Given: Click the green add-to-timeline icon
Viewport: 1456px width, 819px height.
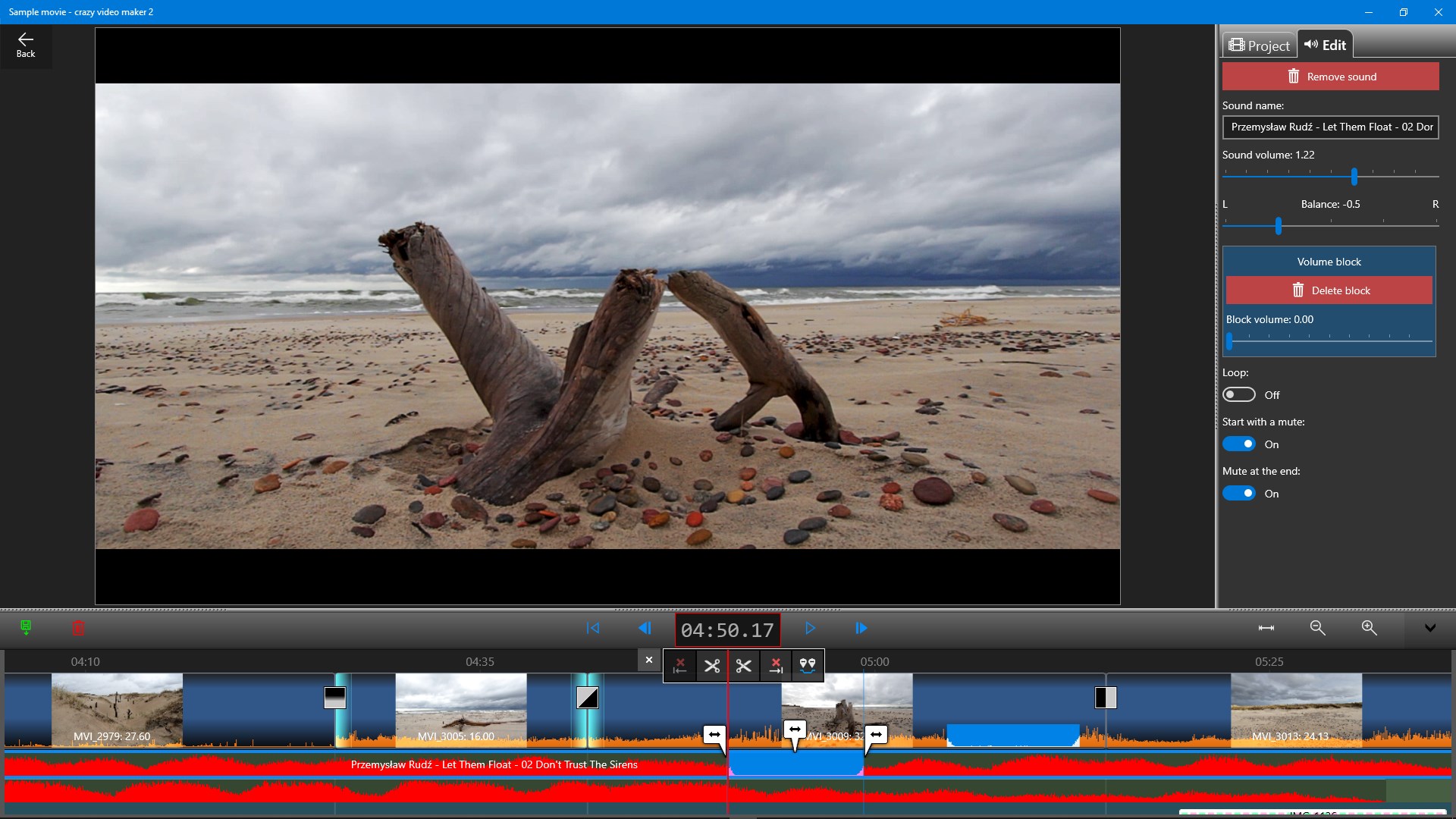Looking at the screenshot, I should point(26,628).
